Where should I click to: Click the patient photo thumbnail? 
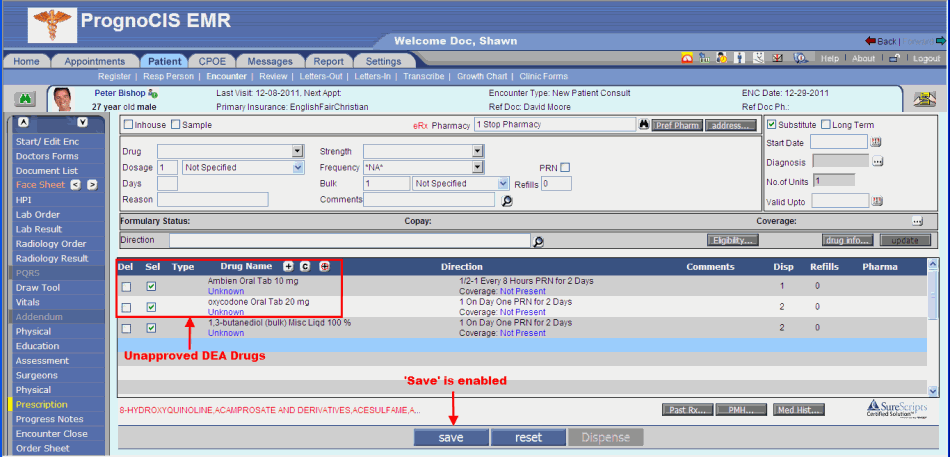(62, 99)
